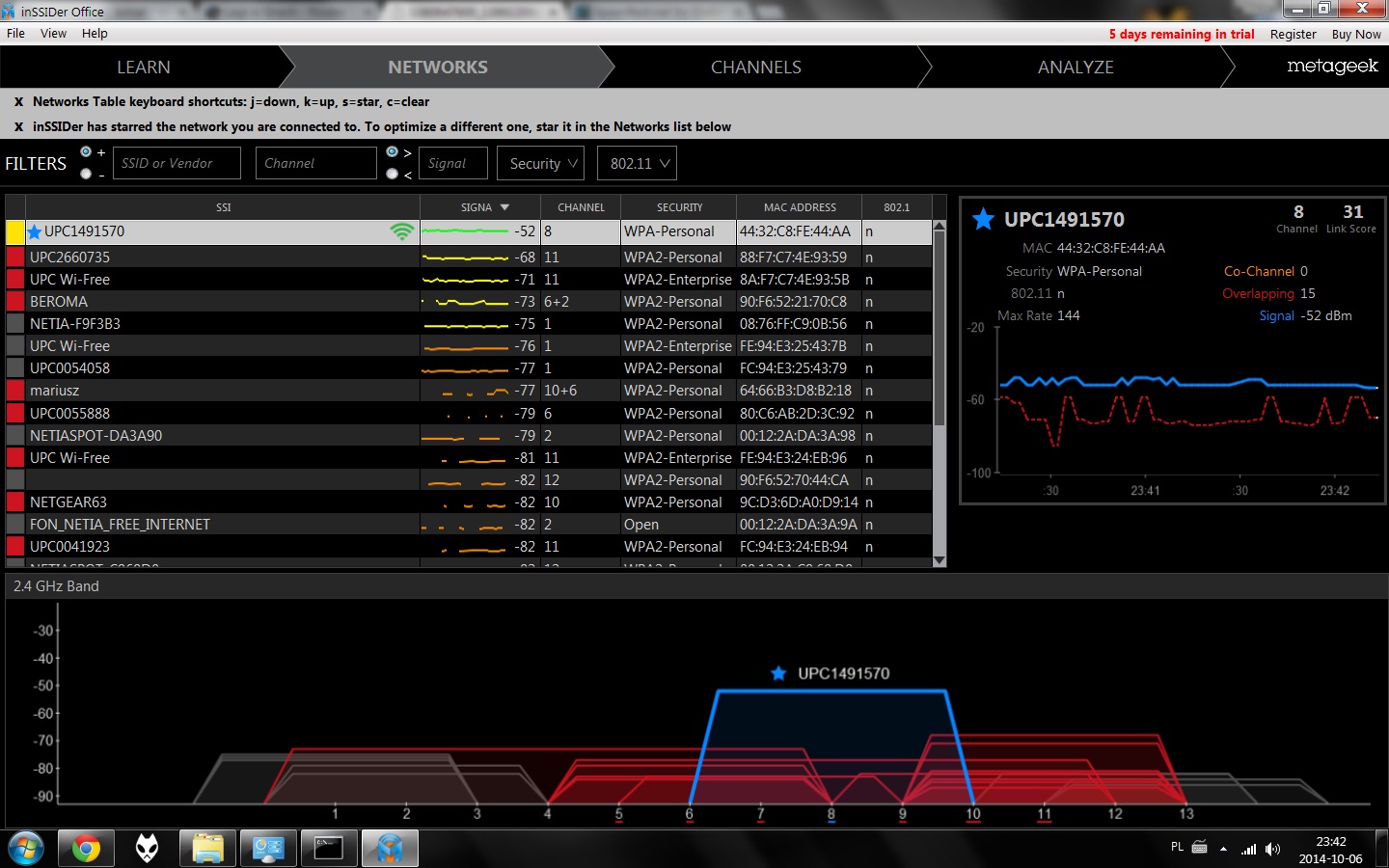Click the metageek logo

1332,67
